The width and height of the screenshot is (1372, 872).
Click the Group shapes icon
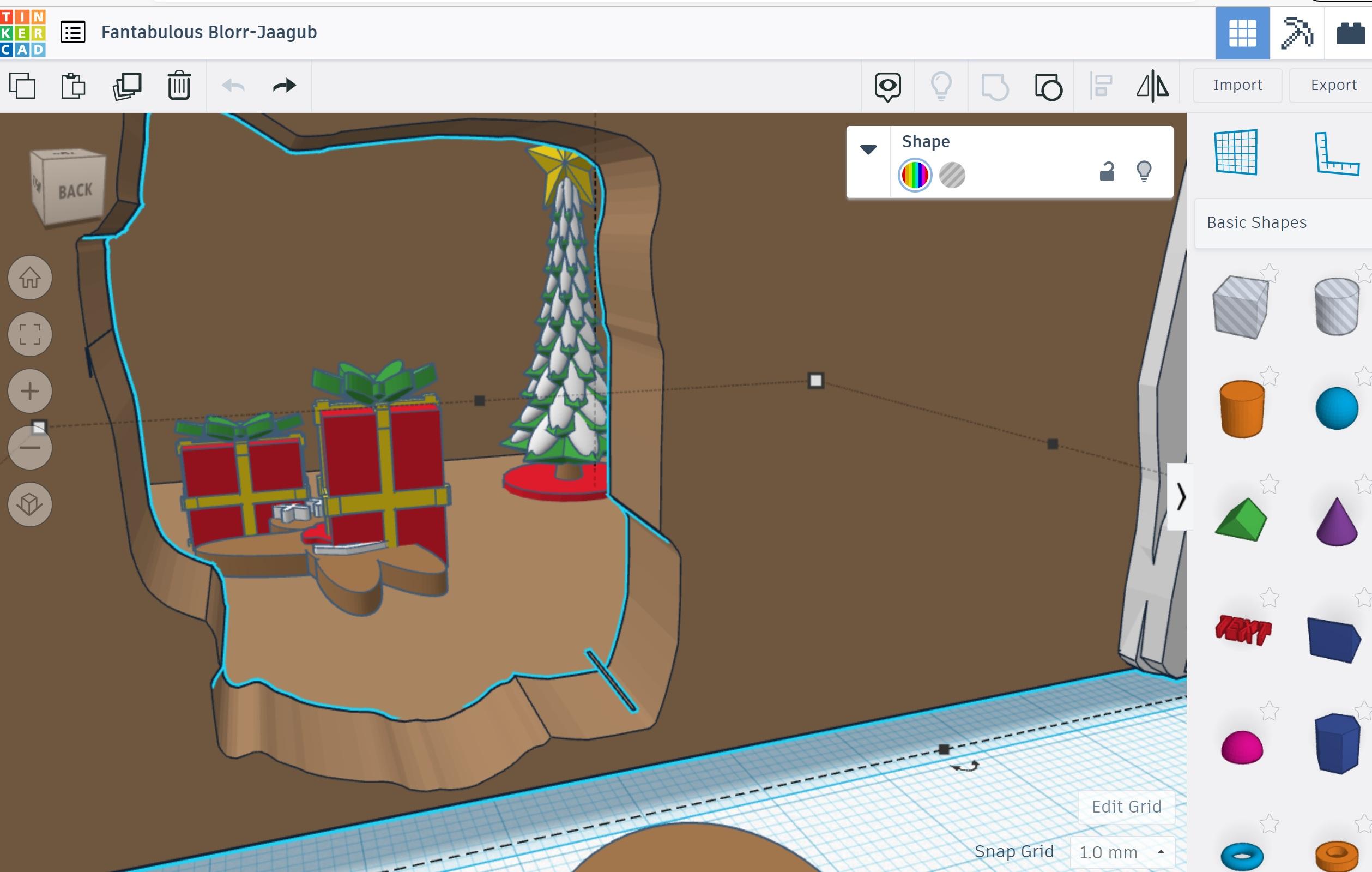point(995,87)
